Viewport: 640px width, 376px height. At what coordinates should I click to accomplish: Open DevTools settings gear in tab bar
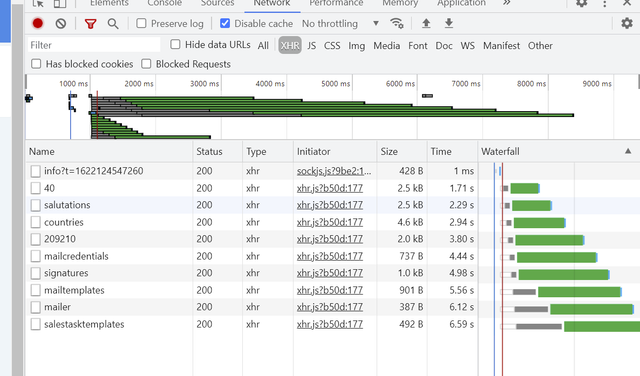581,3
